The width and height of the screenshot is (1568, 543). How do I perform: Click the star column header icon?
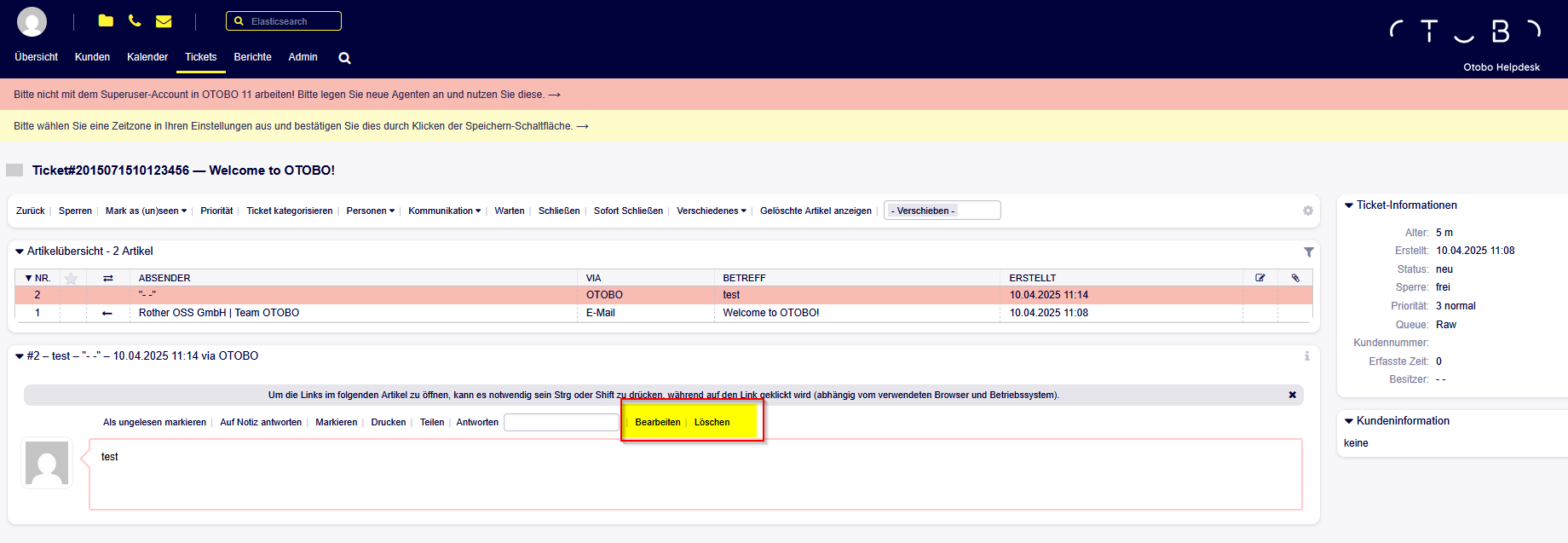(x=72, y=278)
